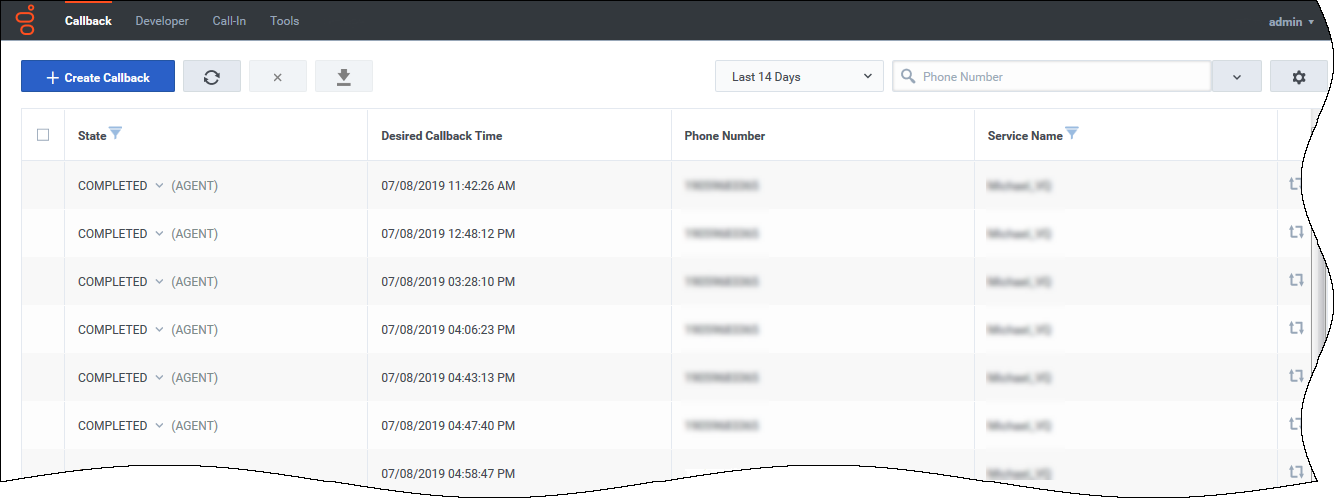Image resolution: width=1335 pixels, height=499 pixels.
Task: Click the refresh callbacks icon button
Action: point(211,77)
